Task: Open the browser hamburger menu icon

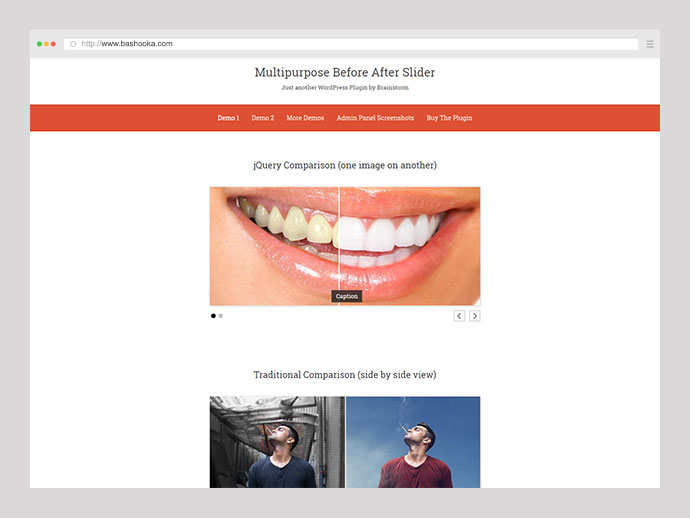Action: pyautogui.click(x=650, y=44)
